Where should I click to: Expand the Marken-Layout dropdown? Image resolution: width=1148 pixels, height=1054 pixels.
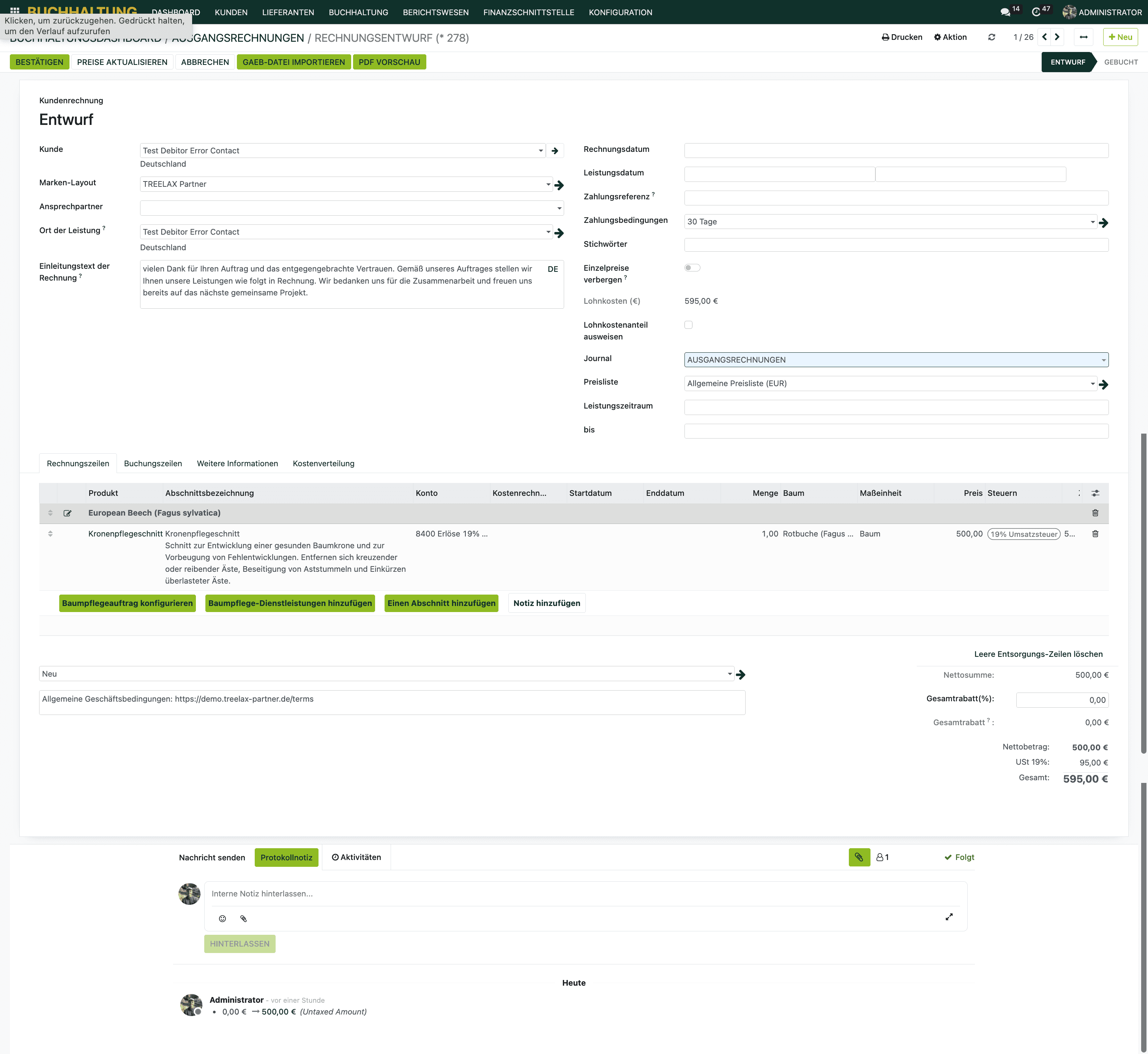point(548,184)
